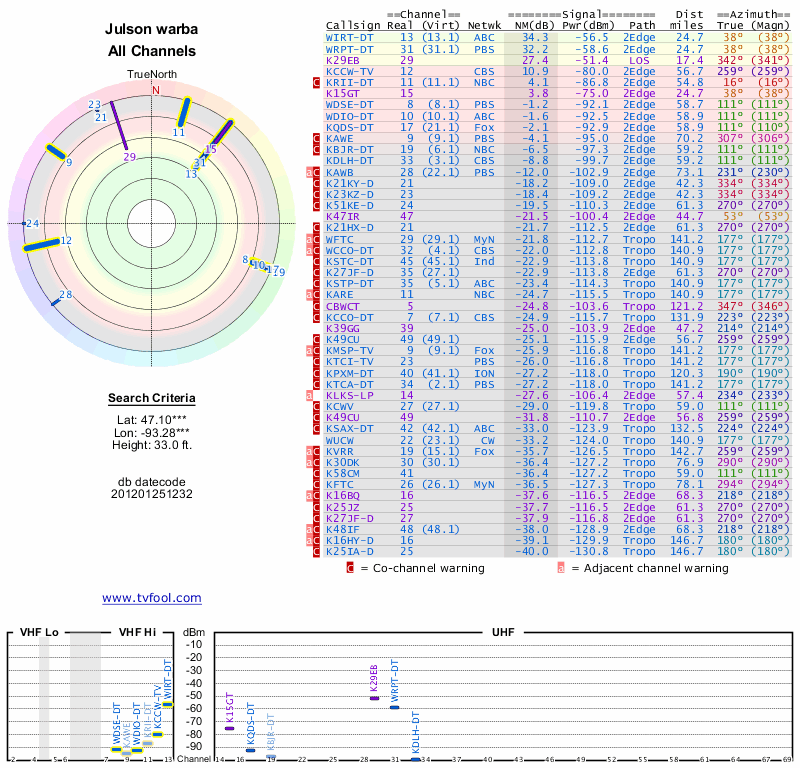Image resolution: width=800 pixels, height=768 pixels.
Task: Select the K47IR row callsign
Action: click(x=343, y=216)
